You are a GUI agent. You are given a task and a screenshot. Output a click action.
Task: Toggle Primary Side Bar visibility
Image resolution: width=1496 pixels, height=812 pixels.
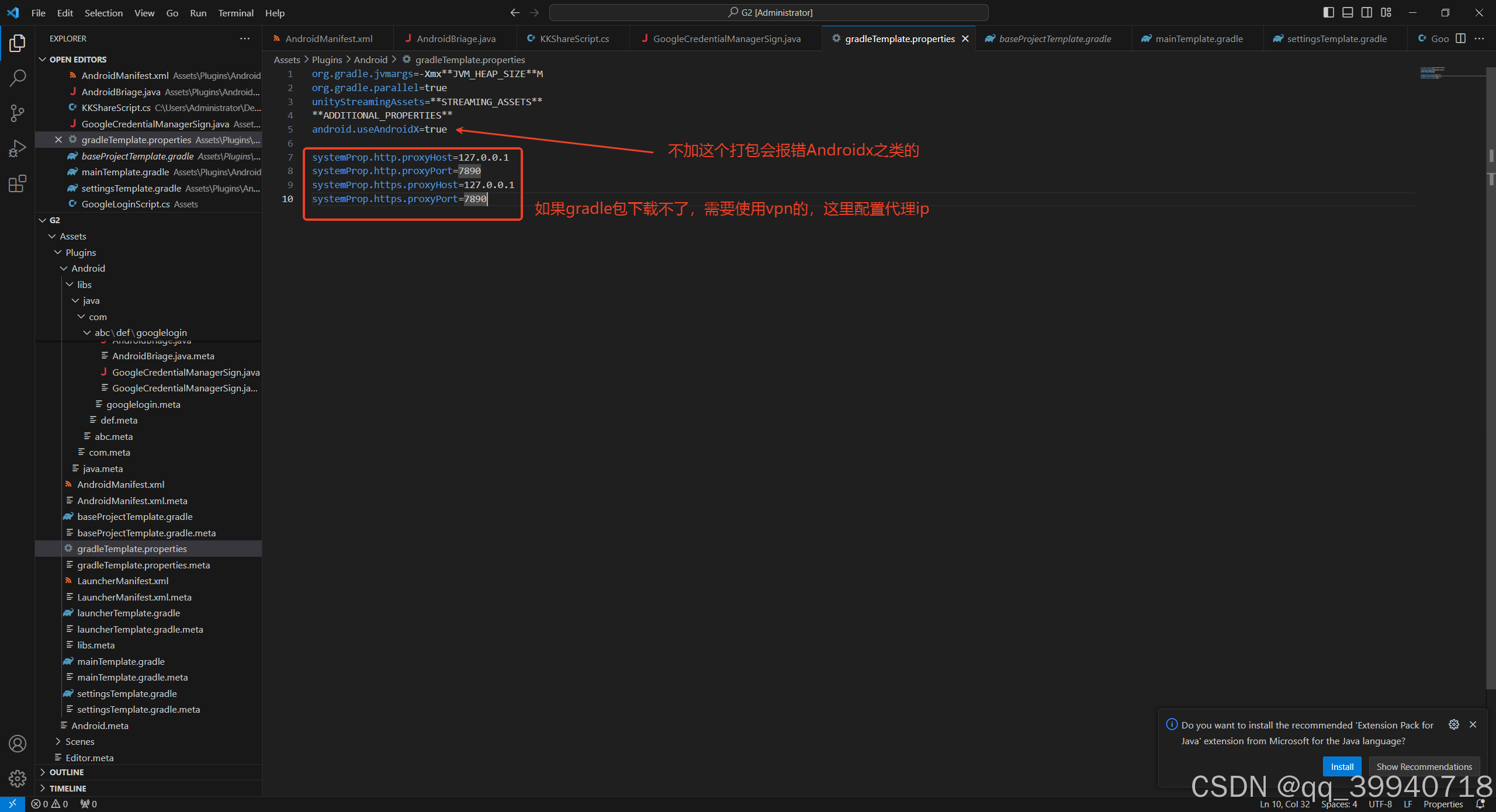pyautogui.click(x=1328, y=12)
